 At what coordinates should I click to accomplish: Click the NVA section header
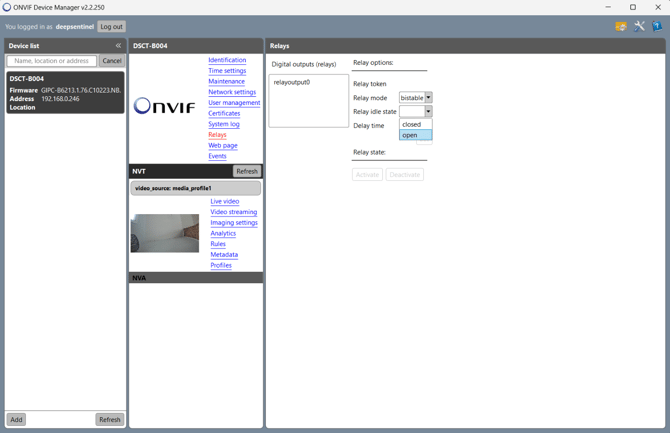click(196, 278)
